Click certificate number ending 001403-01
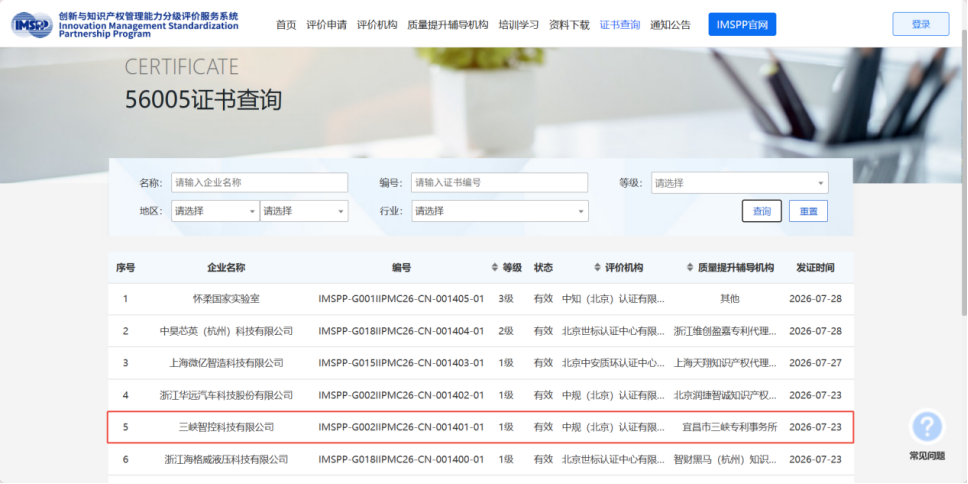Image resolution: width=968 pixels, height=484 pixels. (401, 363)
